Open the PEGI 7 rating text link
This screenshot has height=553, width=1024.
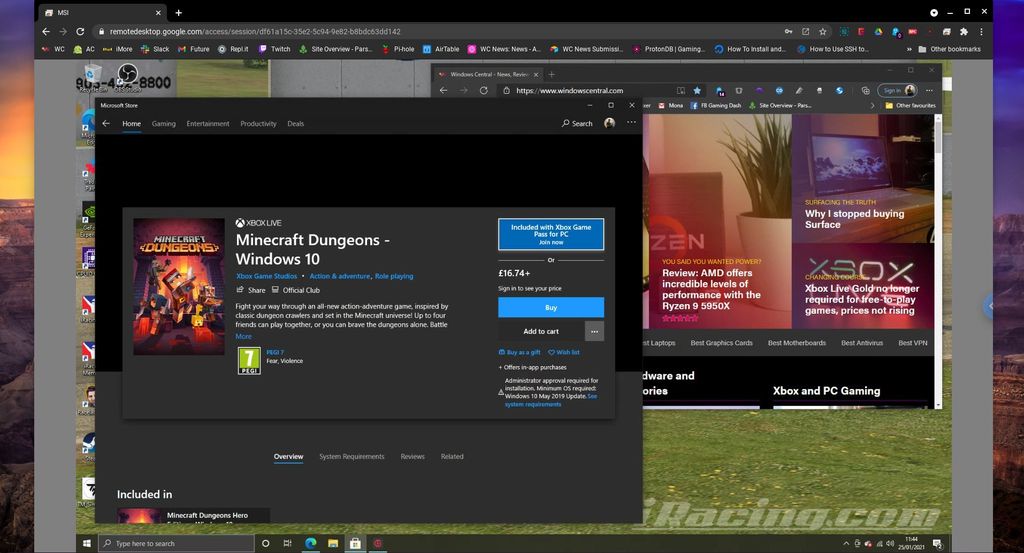coord(275,352)
